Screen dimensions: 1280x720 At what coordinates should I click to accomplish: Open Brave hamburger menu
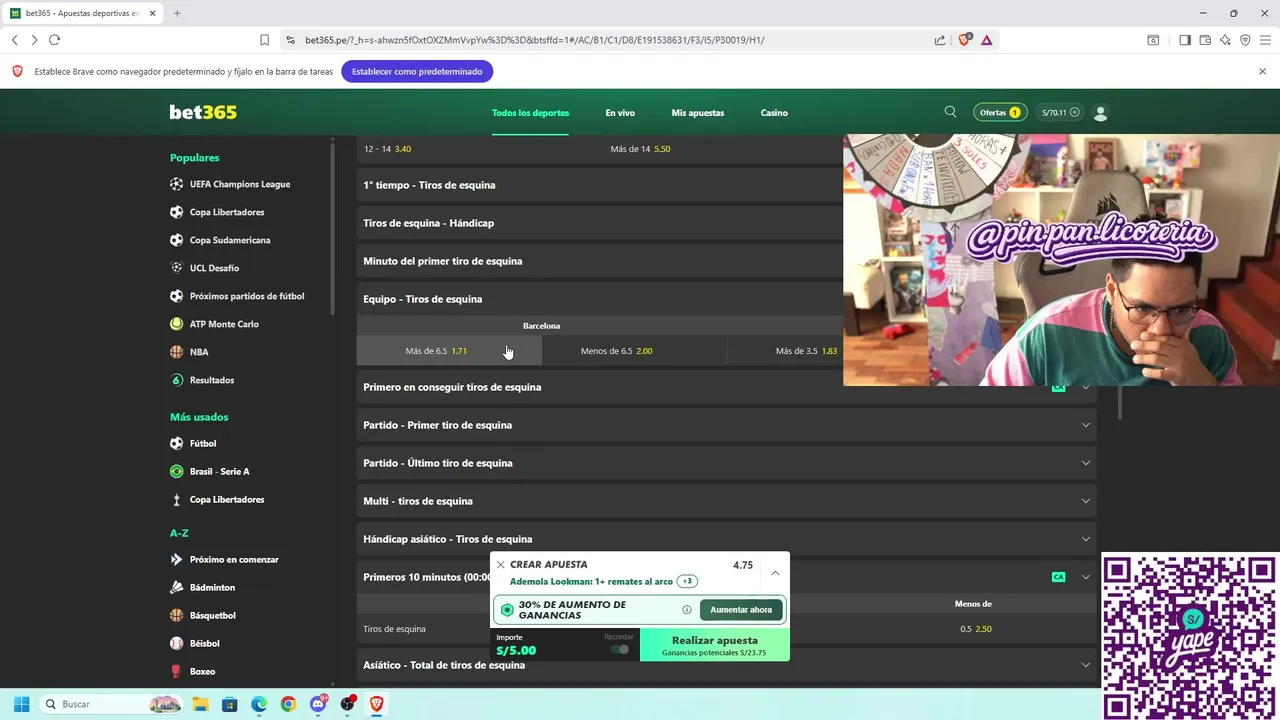coord(1265,40)
